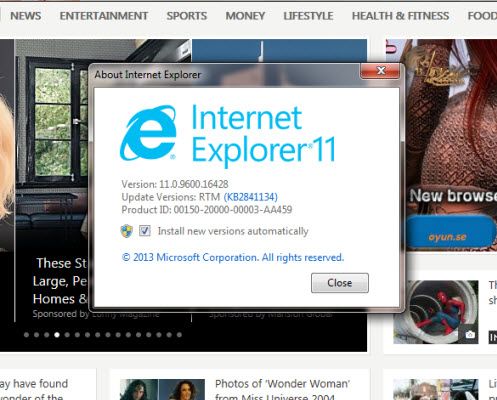Open the HEALTH & FITNESS section

[400, 16]
